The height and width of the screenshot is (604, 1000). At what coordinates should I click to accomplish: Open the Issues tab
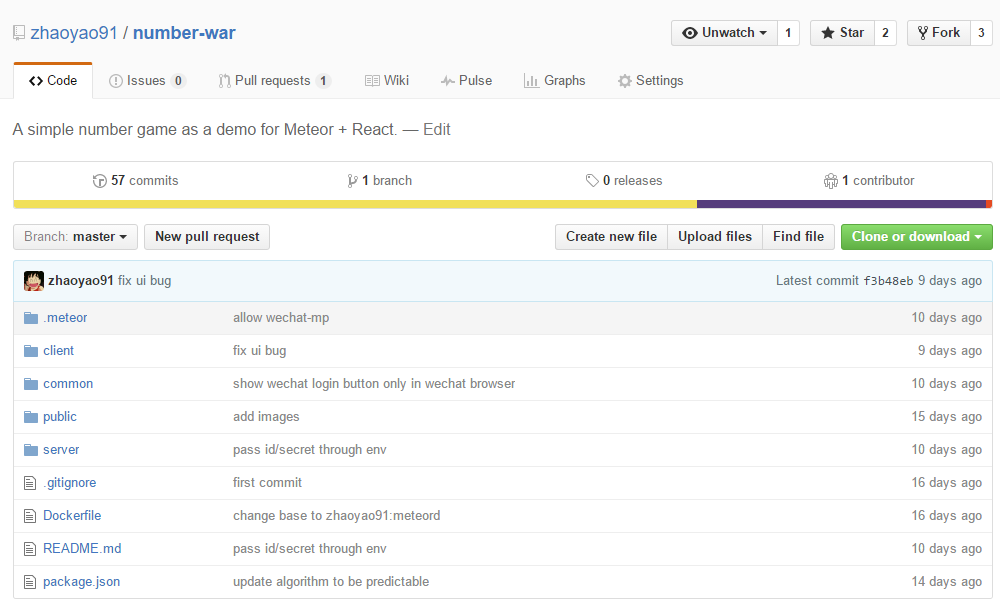point(147,81)
